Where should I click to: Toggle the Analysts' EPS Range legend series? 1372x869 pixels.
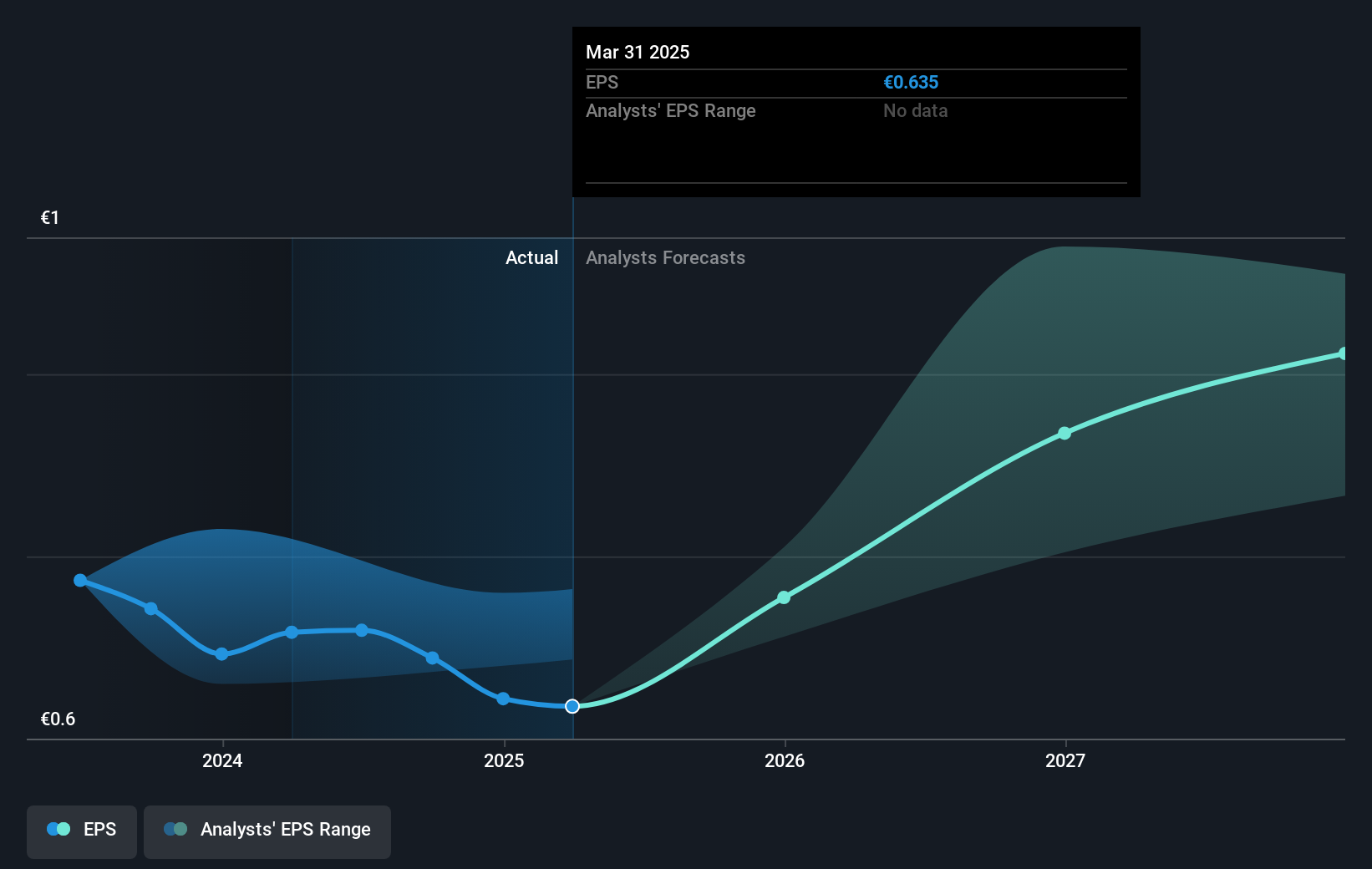(267, 831)
